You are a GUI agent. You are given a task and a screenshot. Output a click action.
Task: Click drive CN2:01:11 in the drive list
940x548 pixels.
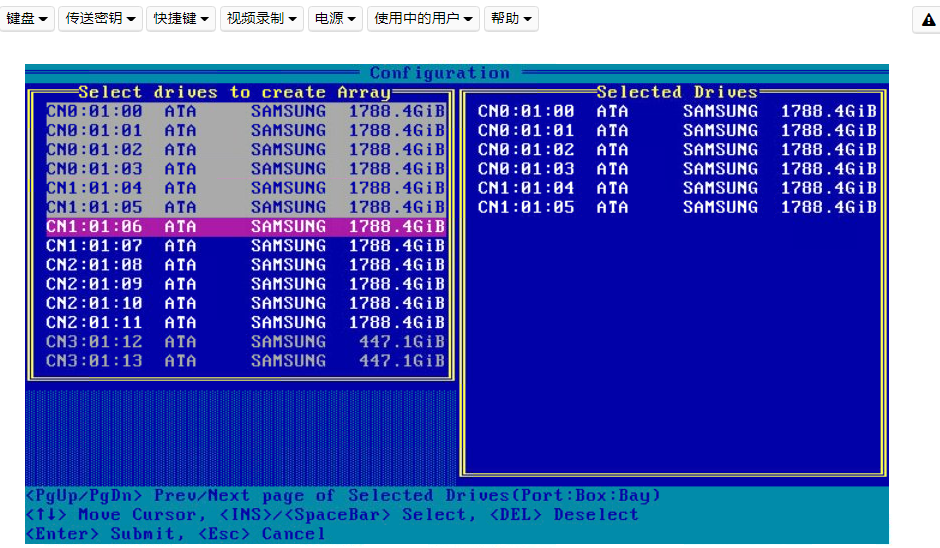(245, 323)
